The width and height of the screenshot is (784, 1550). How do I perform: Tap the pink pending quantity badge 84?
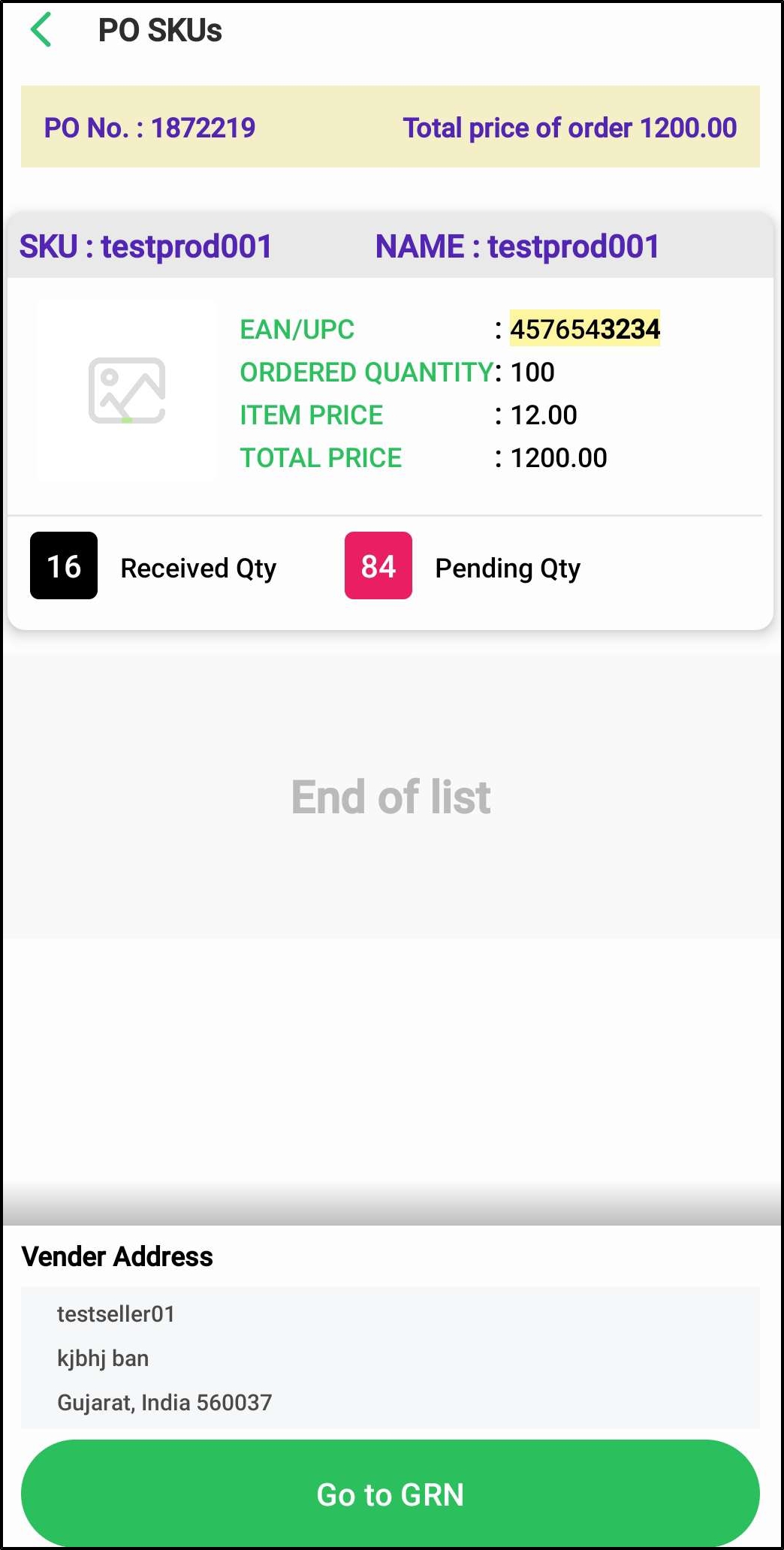(x=378, y=565)
